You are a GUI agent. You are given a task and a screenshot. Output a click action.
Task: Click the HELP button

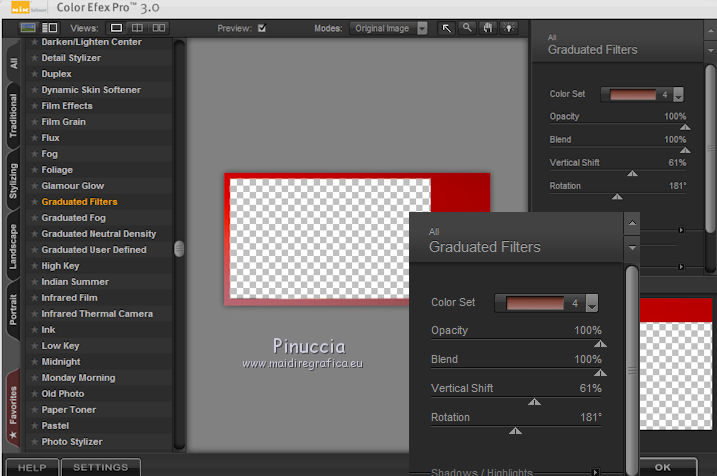(x=32, y=467)
